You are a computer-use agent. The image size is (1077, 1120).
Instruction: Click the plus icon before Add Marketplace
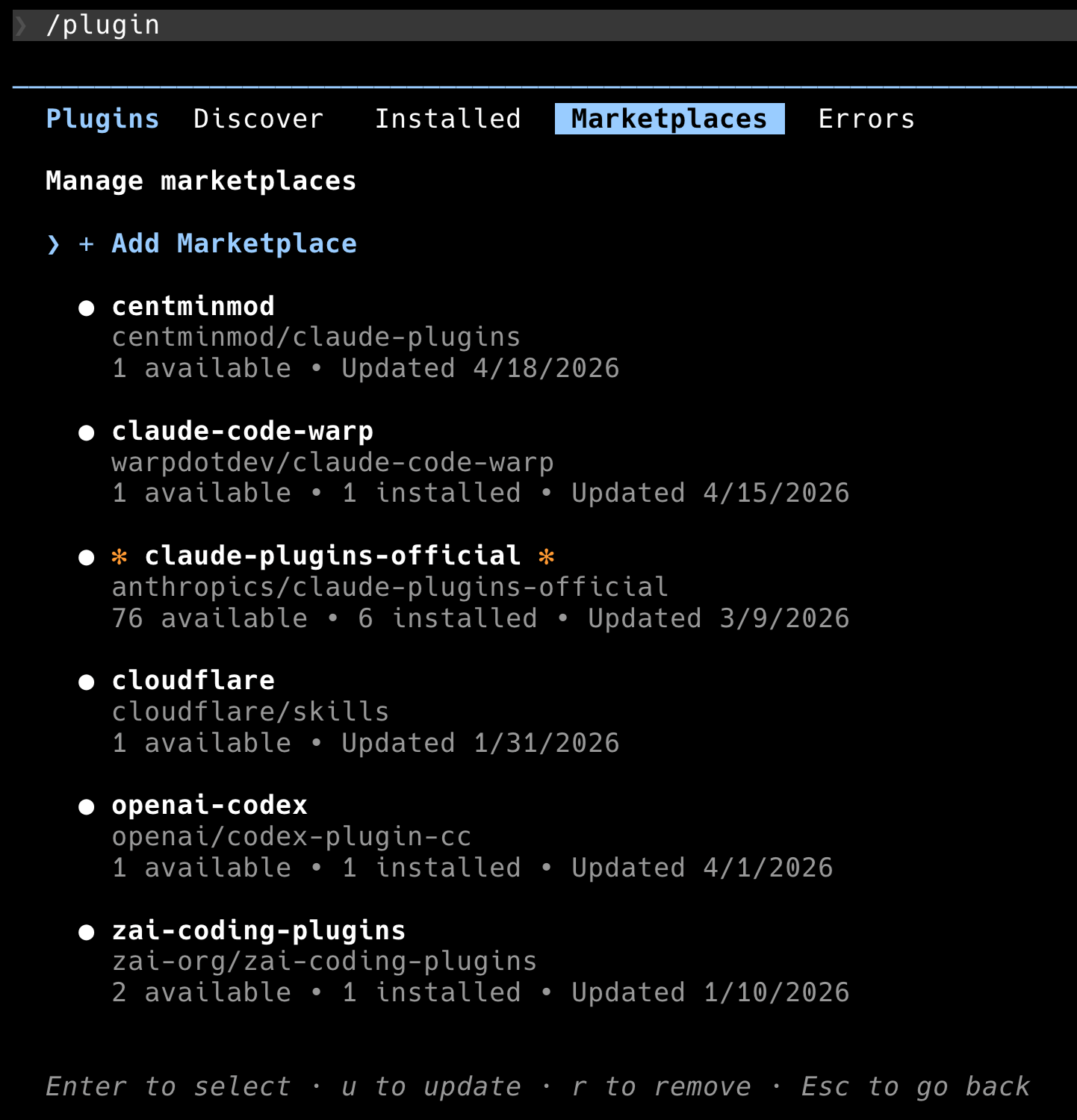[x=87, y=244]
